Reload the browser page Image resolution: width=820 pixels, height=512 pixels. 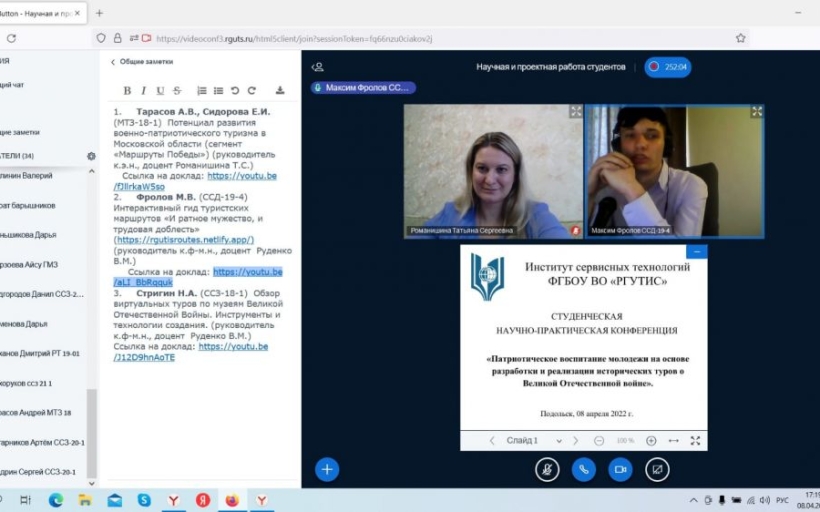(x=11, y=38)
